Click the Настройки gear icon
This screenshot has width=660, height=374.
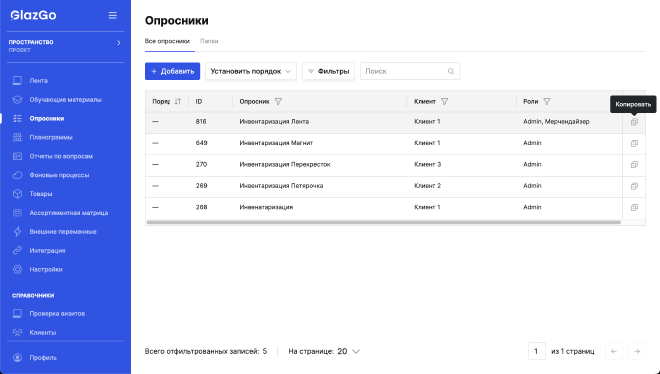pyautogui.click(x=17, y=269)
